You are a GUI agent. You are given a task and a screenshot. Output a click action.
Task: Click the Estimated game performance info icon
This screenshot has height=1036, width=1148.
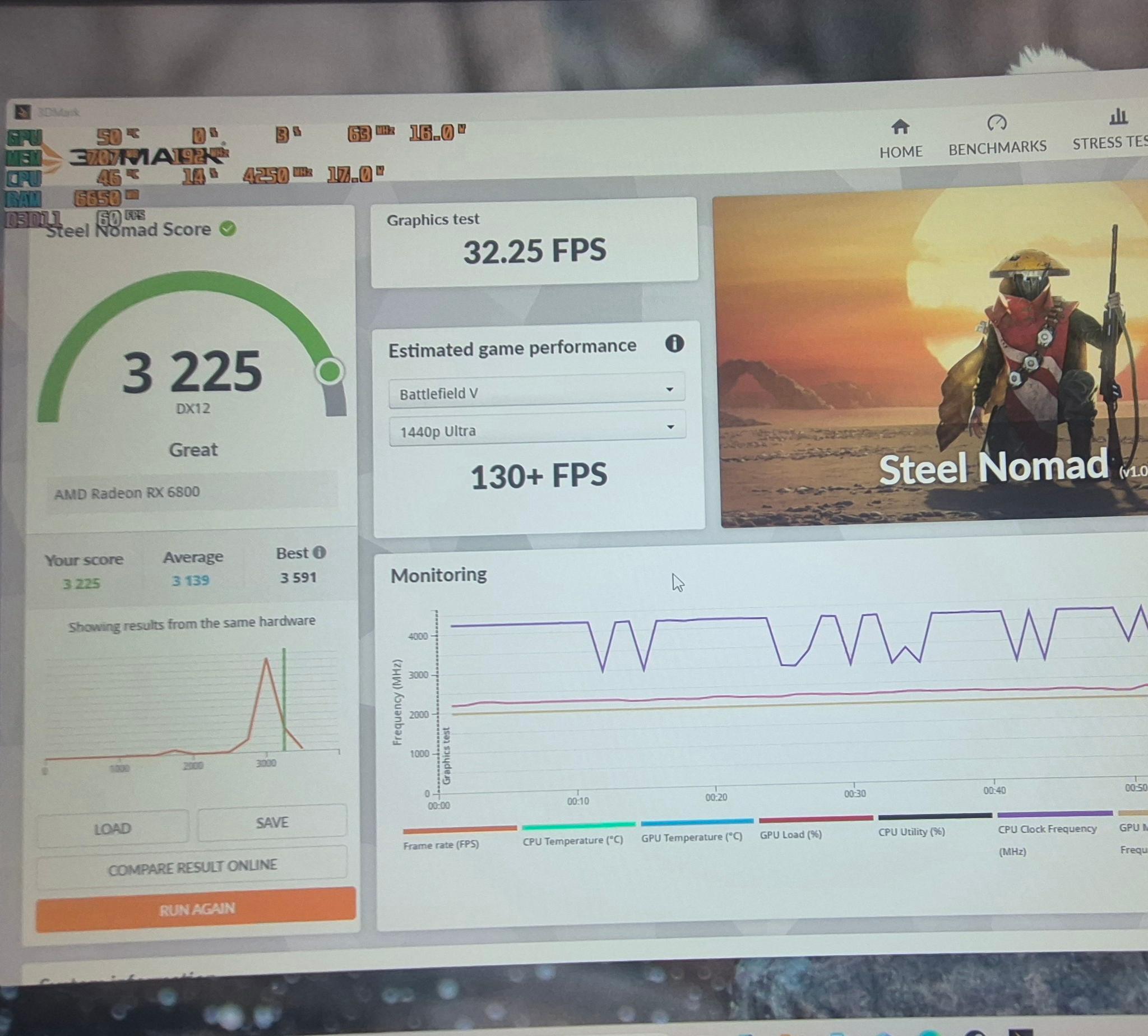coord(674,343)
